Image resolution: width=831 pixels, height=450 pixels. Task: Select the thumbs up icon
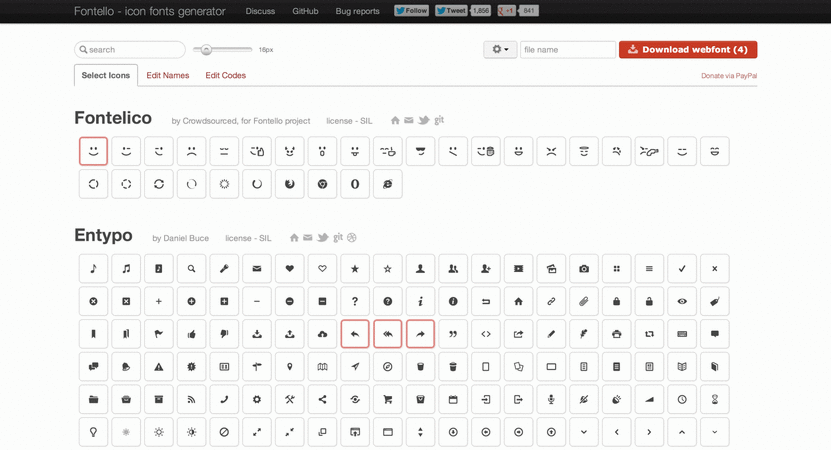click(x=191, y=334)
